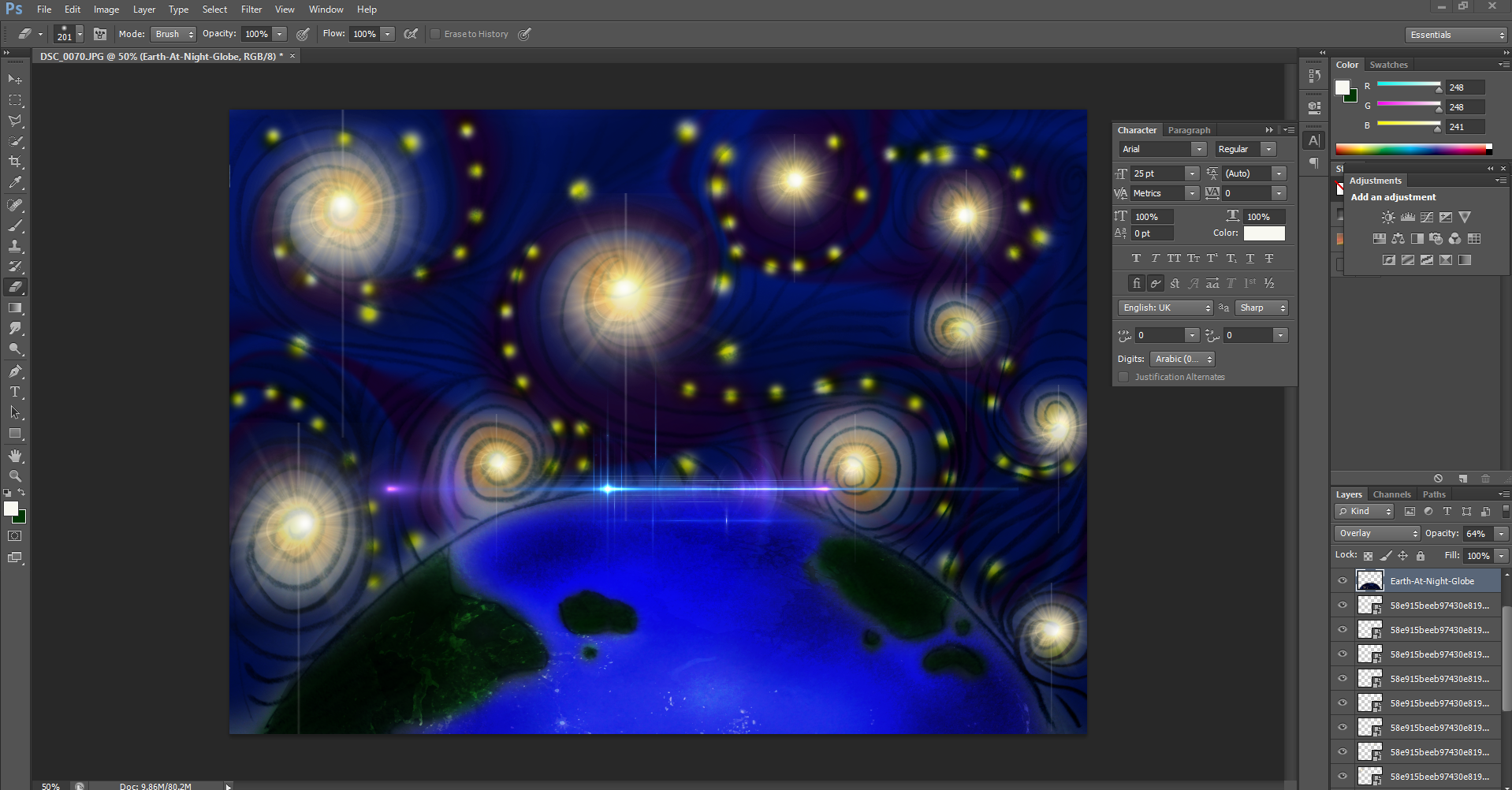Viewport: 1512px width, 790px height.
Task: Open the eraser Mode dropdown
Action: click(173, 34)
